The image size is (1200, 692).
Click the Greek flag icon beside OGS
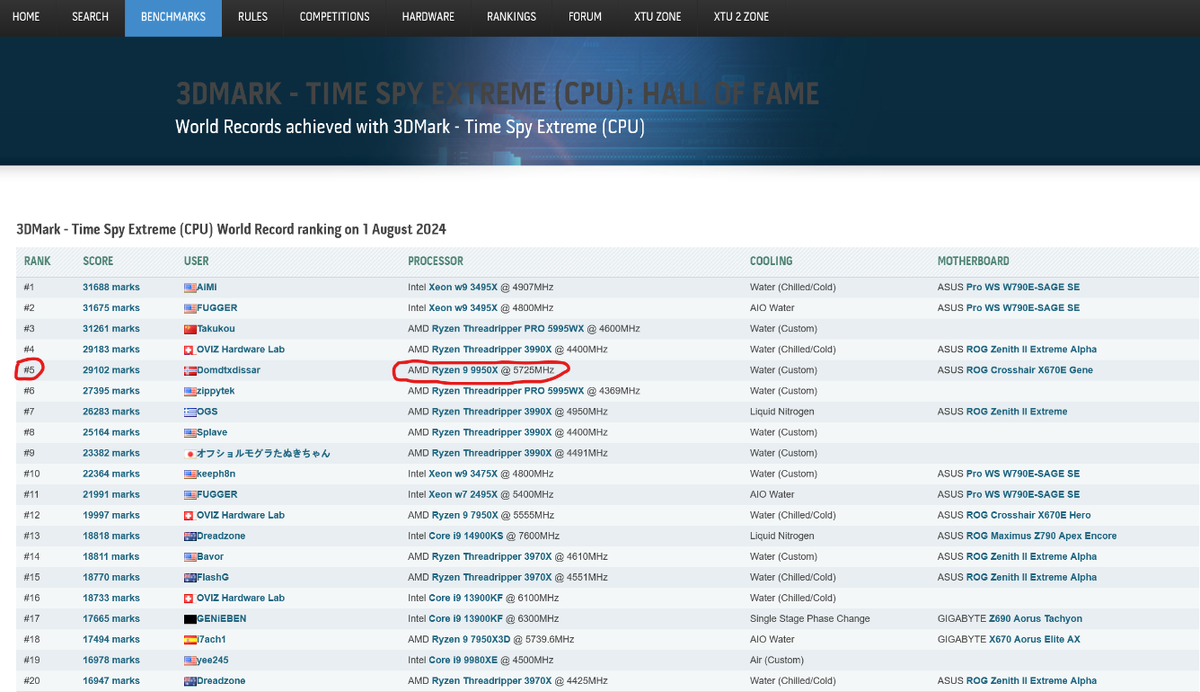[190, 412]
